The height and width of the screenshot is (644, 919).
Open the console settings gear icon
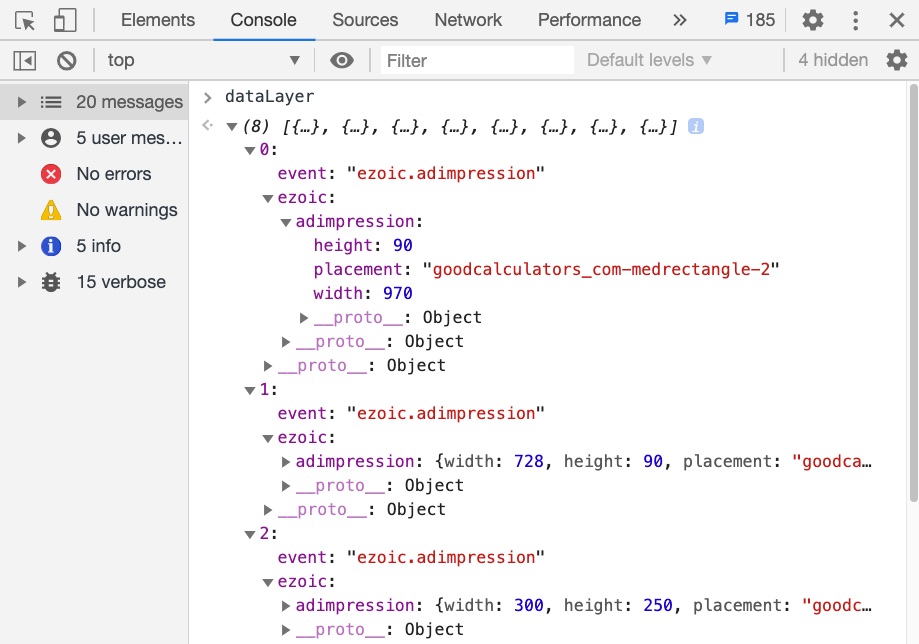pos(897,61)
